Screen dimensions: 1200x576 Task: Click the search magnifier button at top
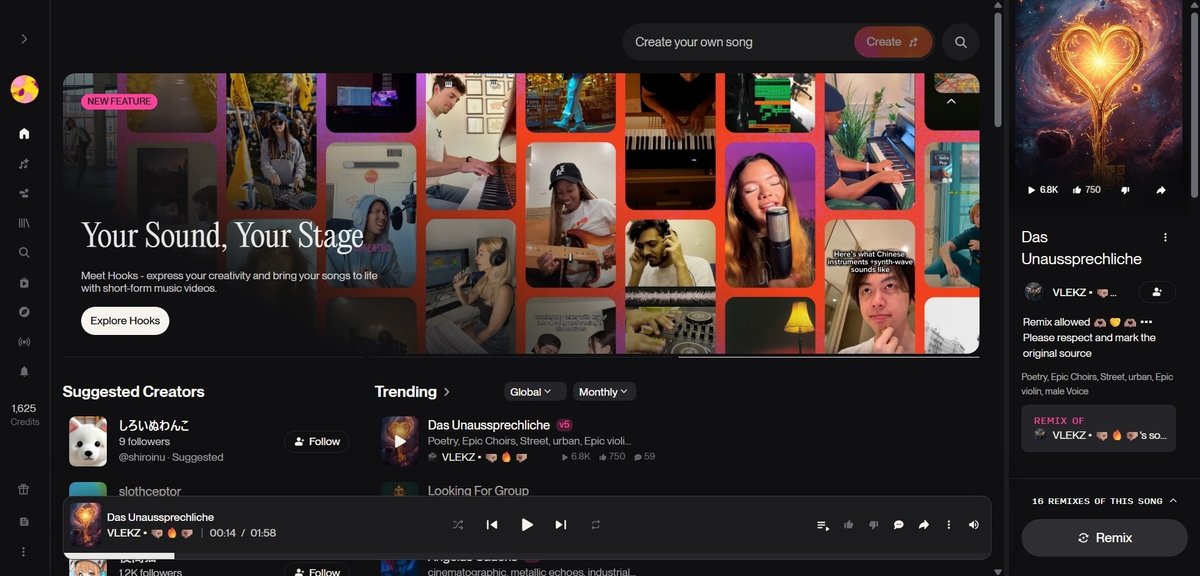coord(961,42)
